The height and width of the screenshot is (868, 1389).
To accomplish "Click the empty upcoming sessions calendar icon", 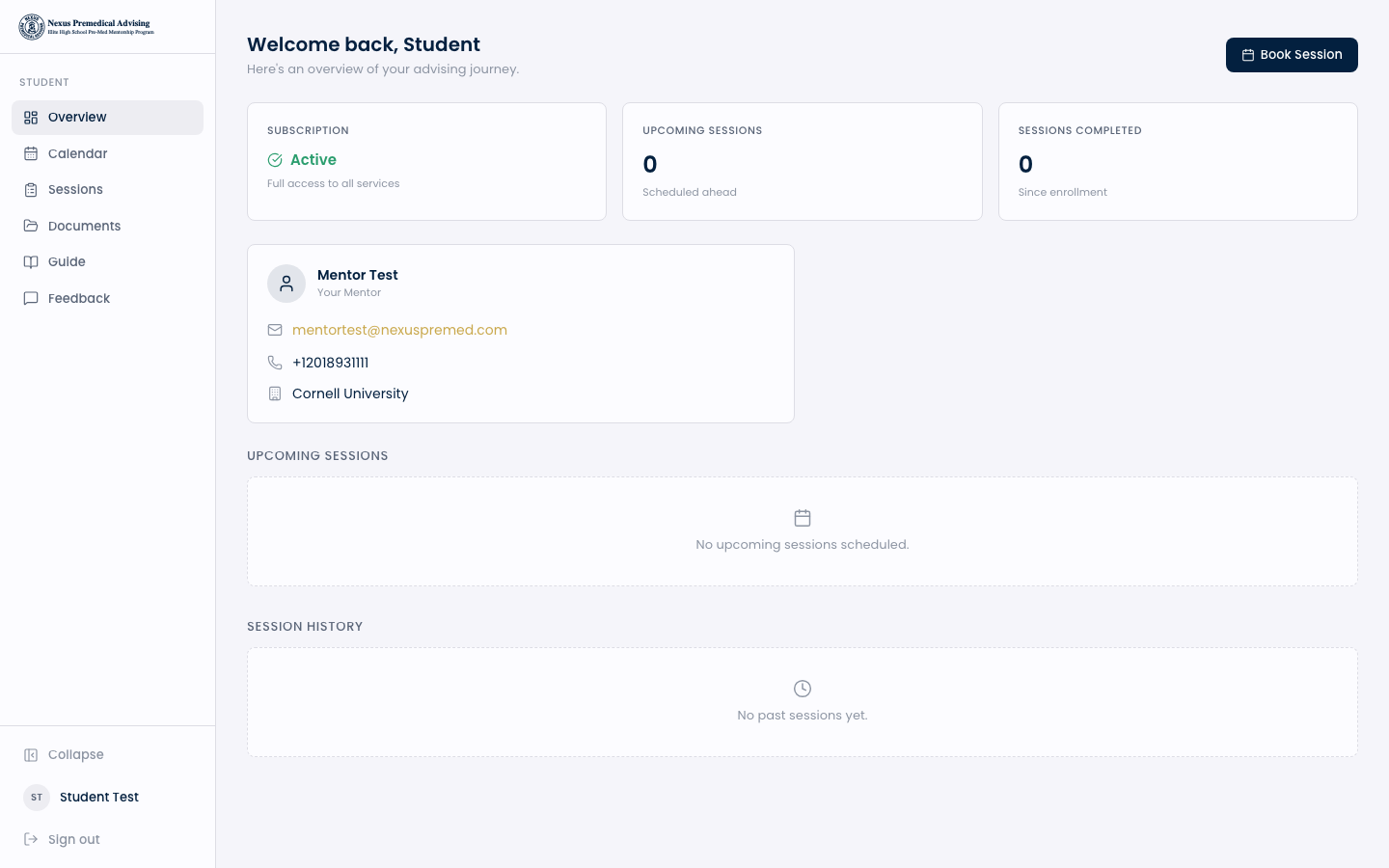I will (x=803, y=518).
